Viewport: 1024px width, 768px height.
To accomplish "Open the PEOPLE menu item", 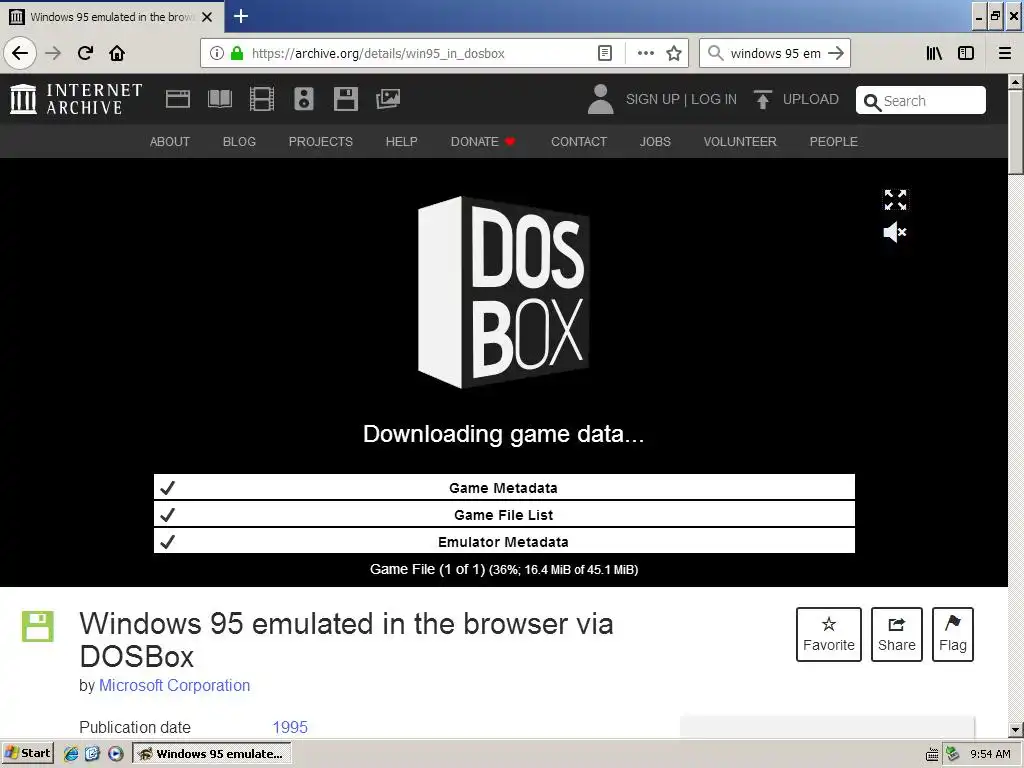I will click(833, 142).
